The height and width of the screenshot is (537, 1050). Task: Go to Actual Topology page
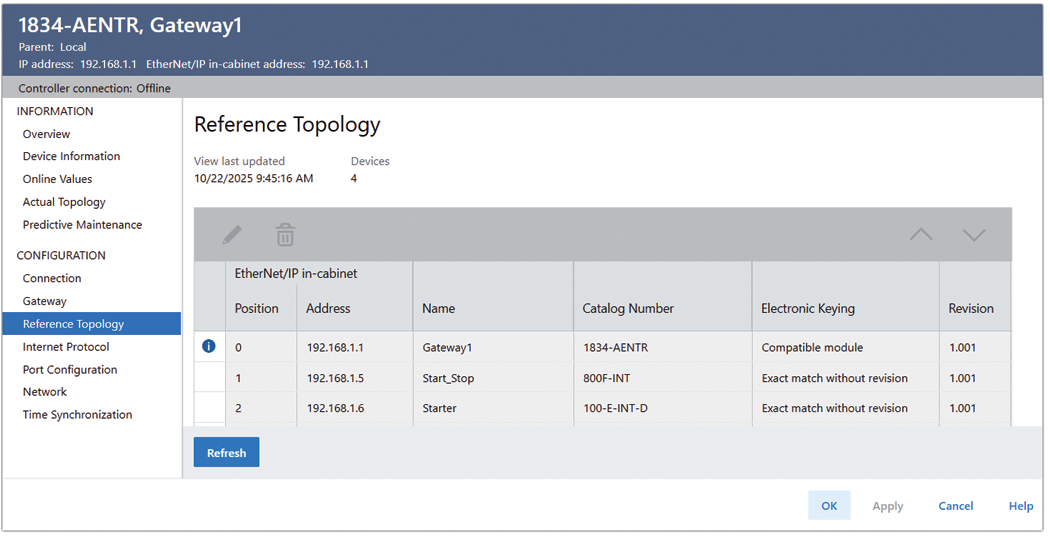coord(64,202)
